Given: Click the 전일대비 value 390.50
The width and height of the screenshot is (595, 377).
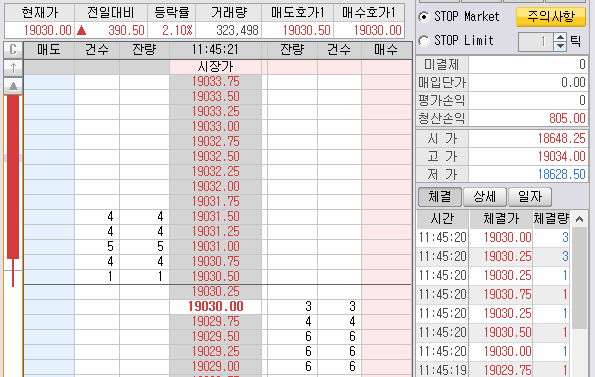Looking at the screenshot, I should click(x=126, y=30).
